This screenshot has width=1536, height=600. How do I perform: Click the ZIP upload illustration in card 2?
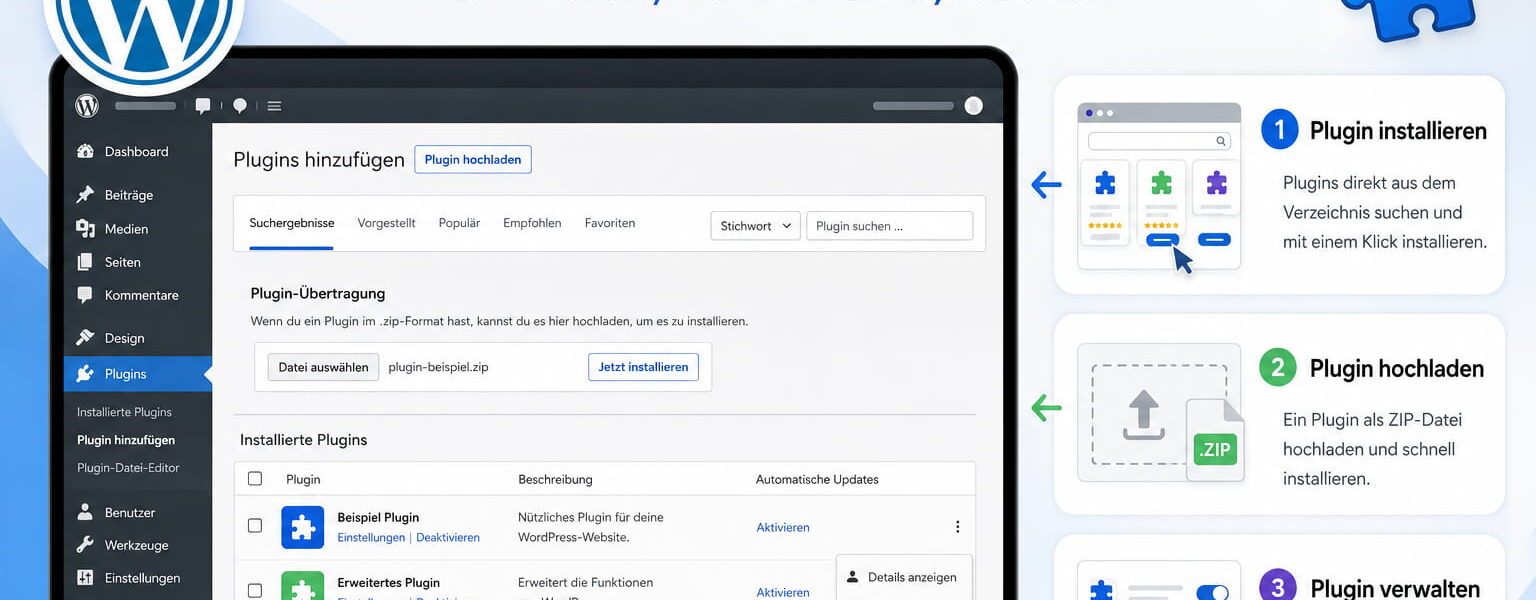(1160, 413)
